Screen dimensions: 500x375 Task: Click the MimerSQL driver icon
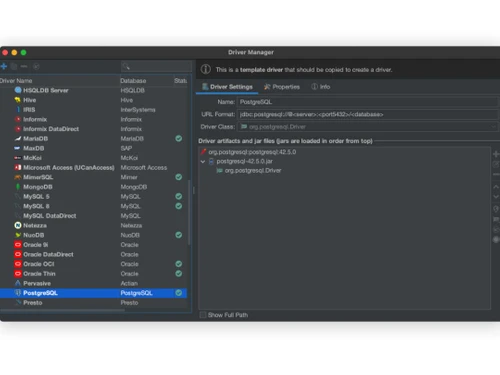coord(18,177)
